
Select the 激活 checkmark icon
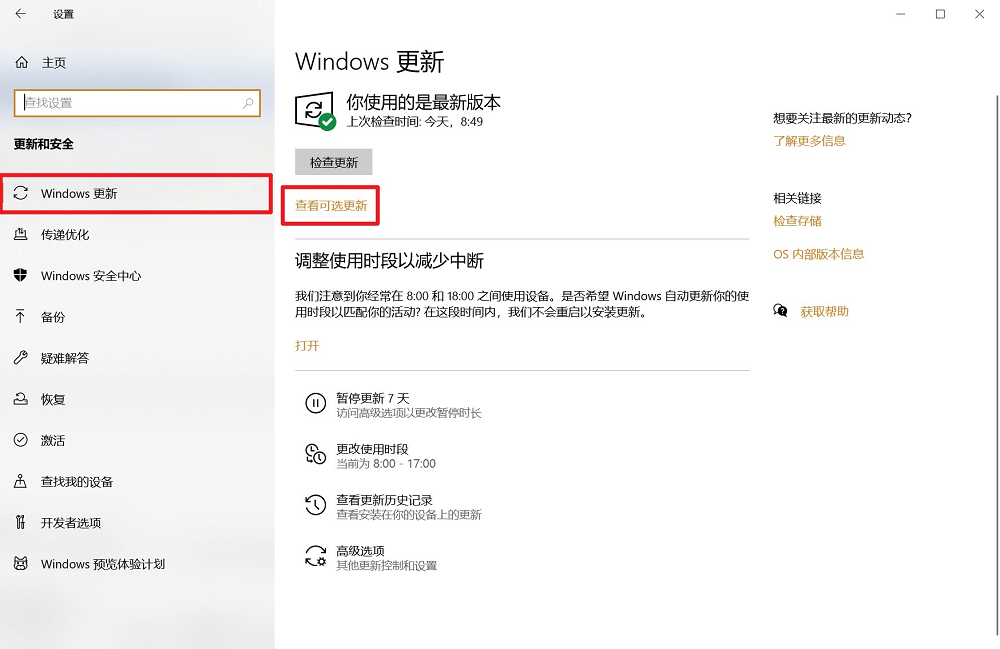22,440
